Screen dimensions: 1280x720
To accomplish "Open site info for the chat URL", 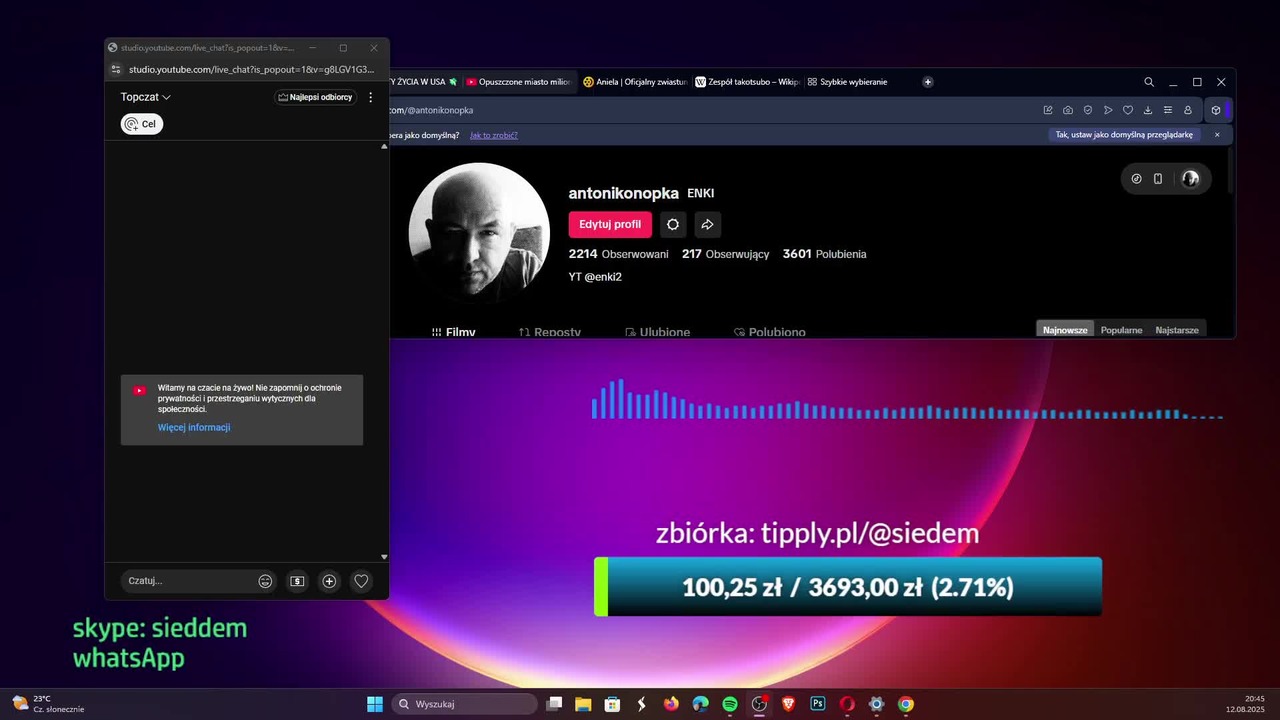I will [116, 69].
